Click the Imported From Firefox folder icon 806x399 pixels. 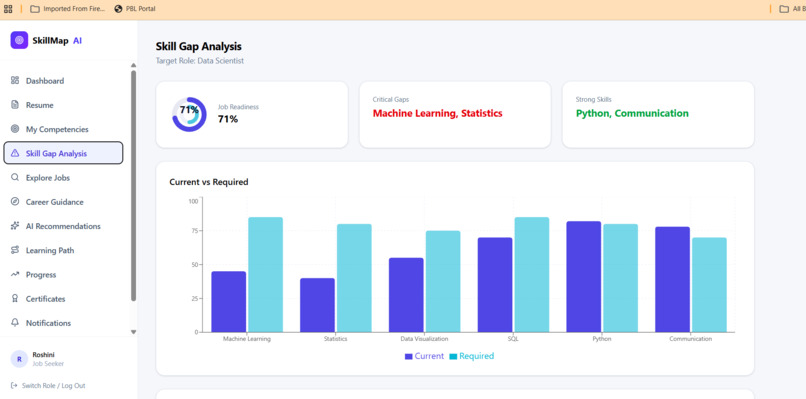coord(34,9)
